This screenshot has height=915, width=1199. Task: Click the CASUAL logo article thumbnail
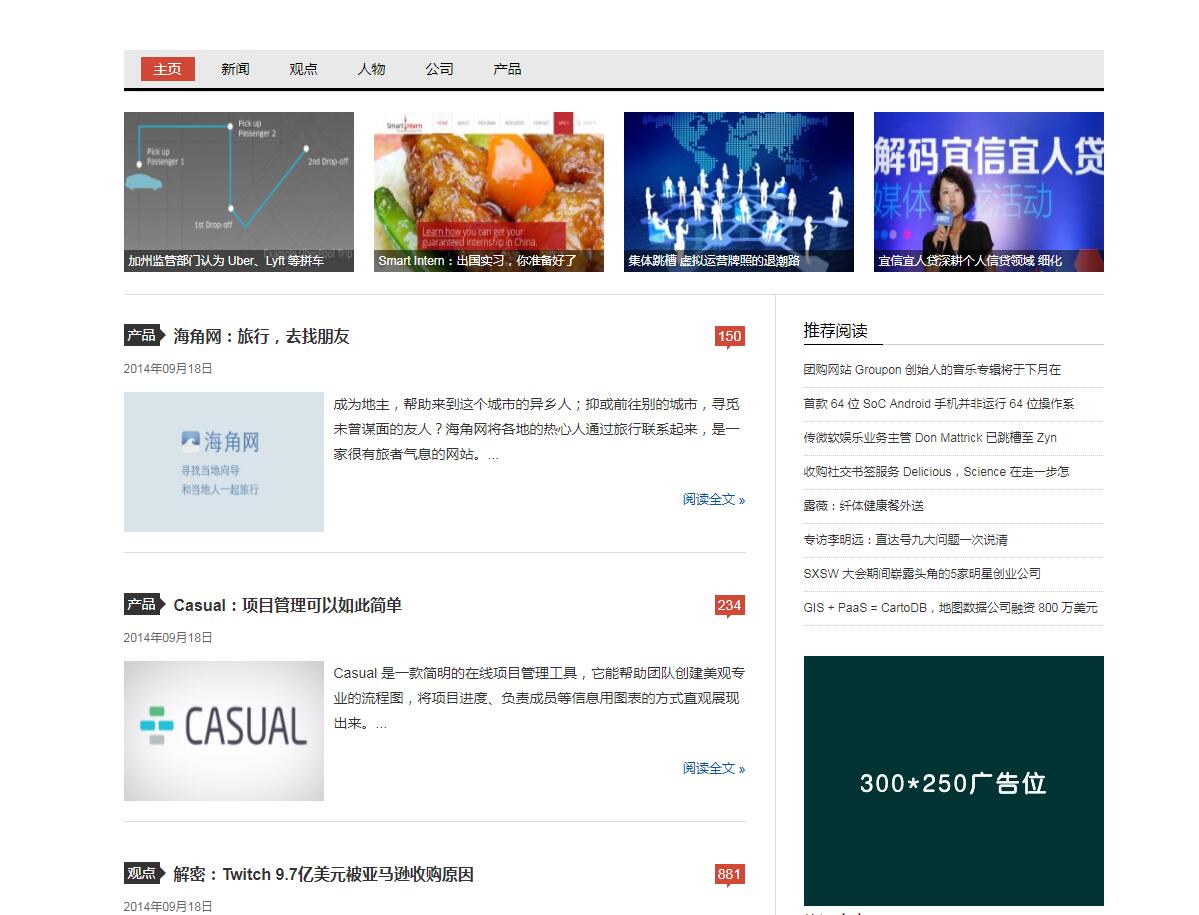click(224, 731)
